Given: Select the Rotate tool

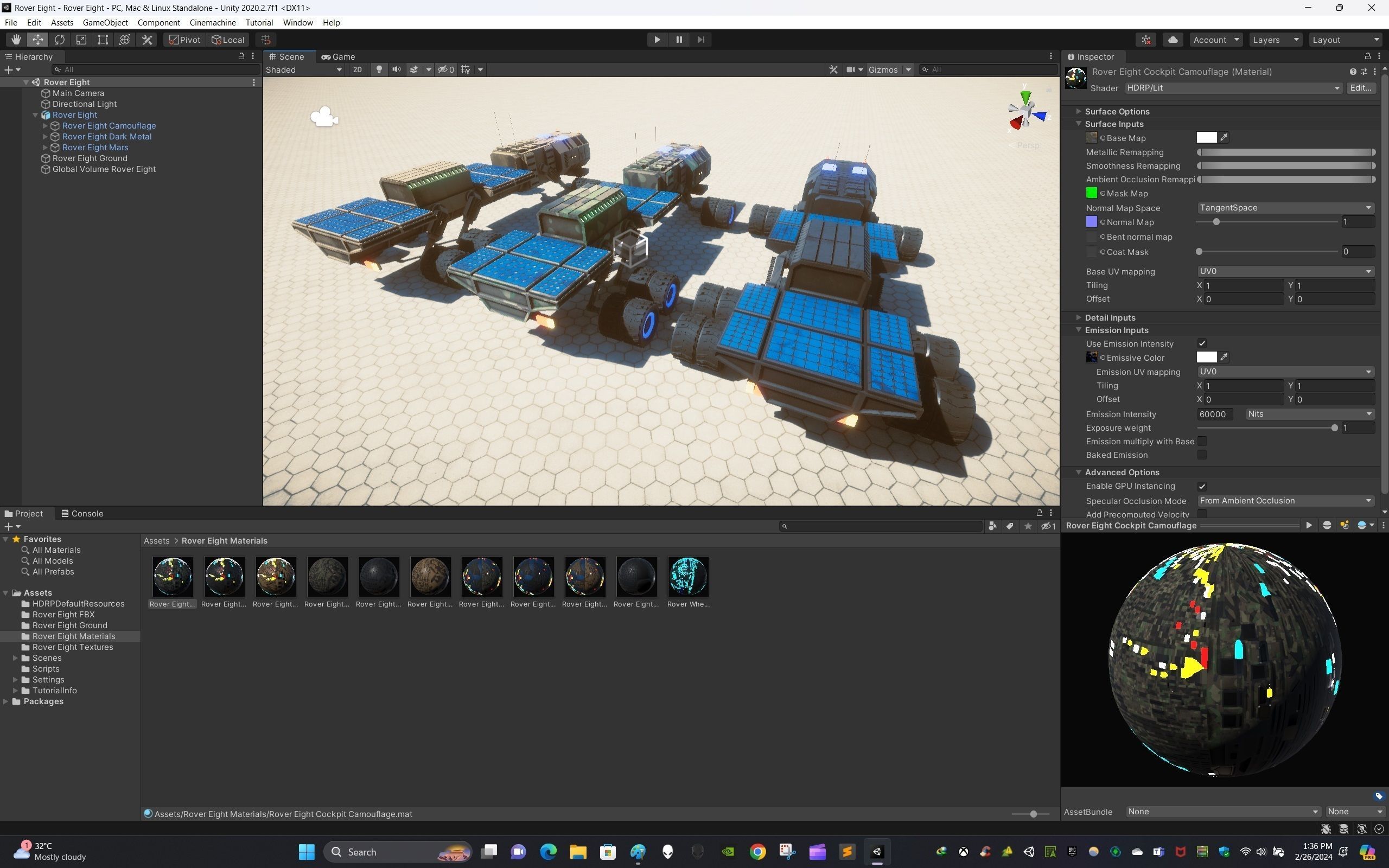Looking at the screenshot, I should click(x=60, y=40).
